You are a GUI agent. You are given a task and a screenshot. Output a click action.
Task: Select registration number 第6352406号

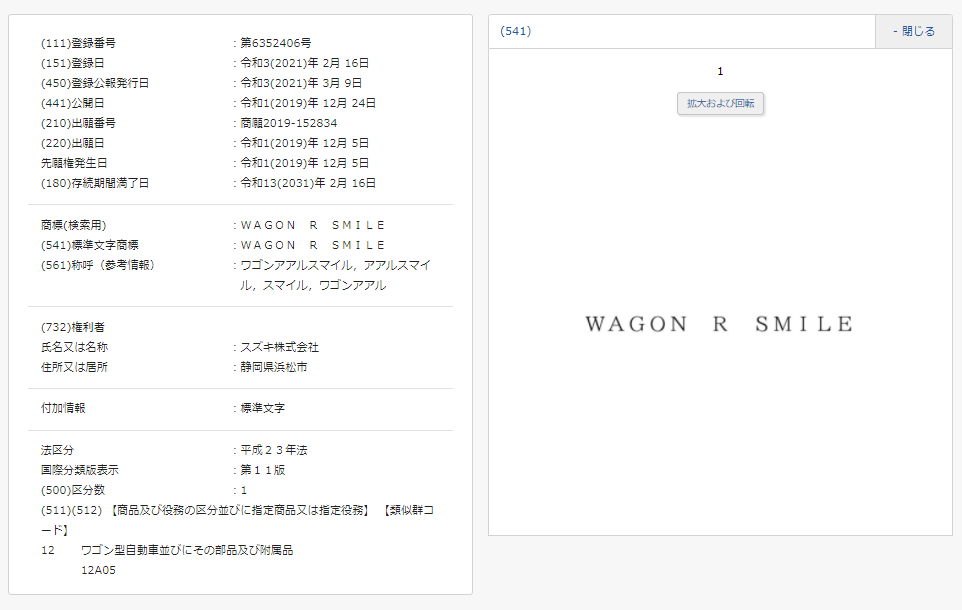pyautogui.click(x=275, y=43)
